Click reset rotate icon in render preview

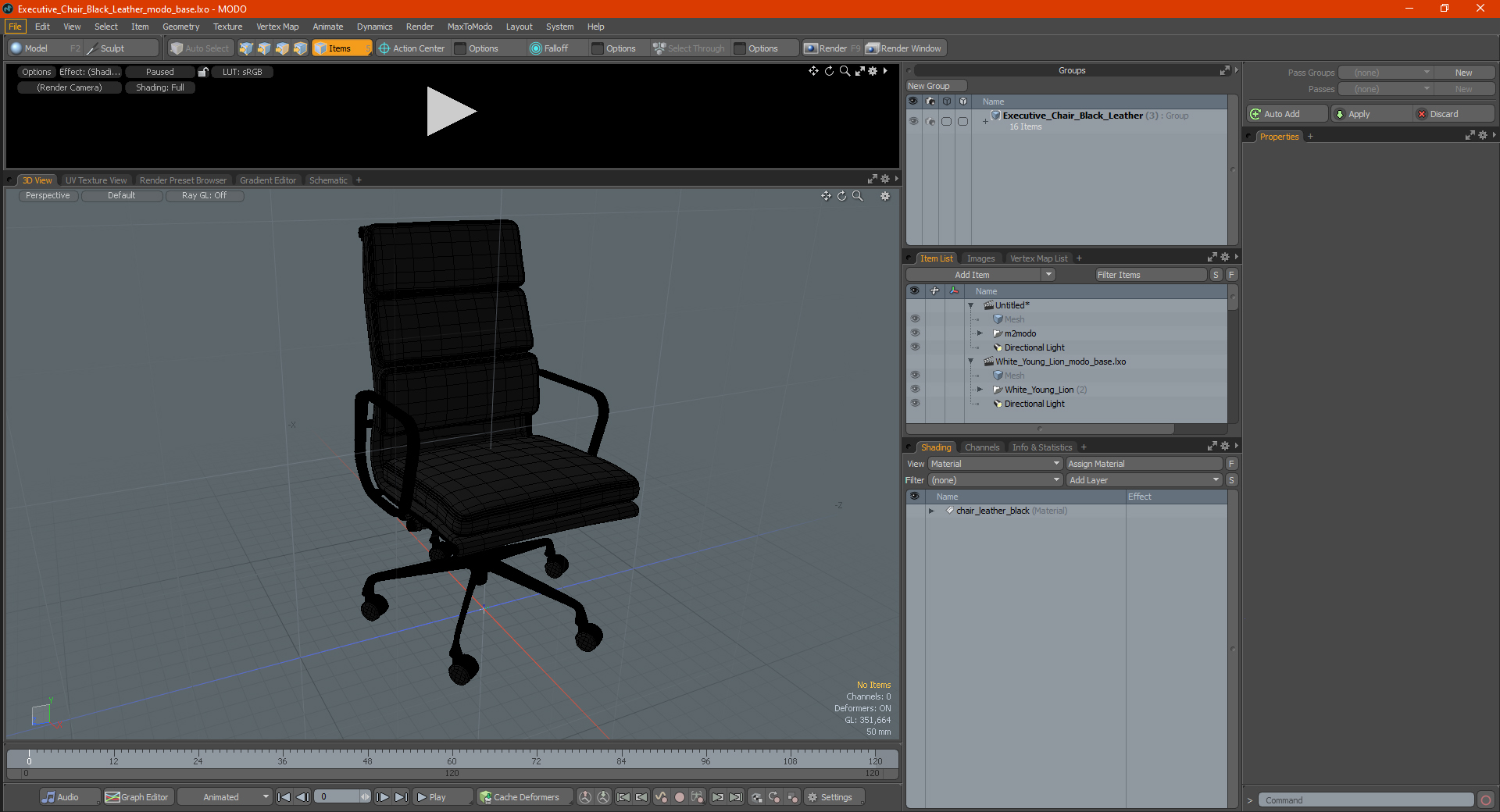pyautogui.click(x=829, y=71)
